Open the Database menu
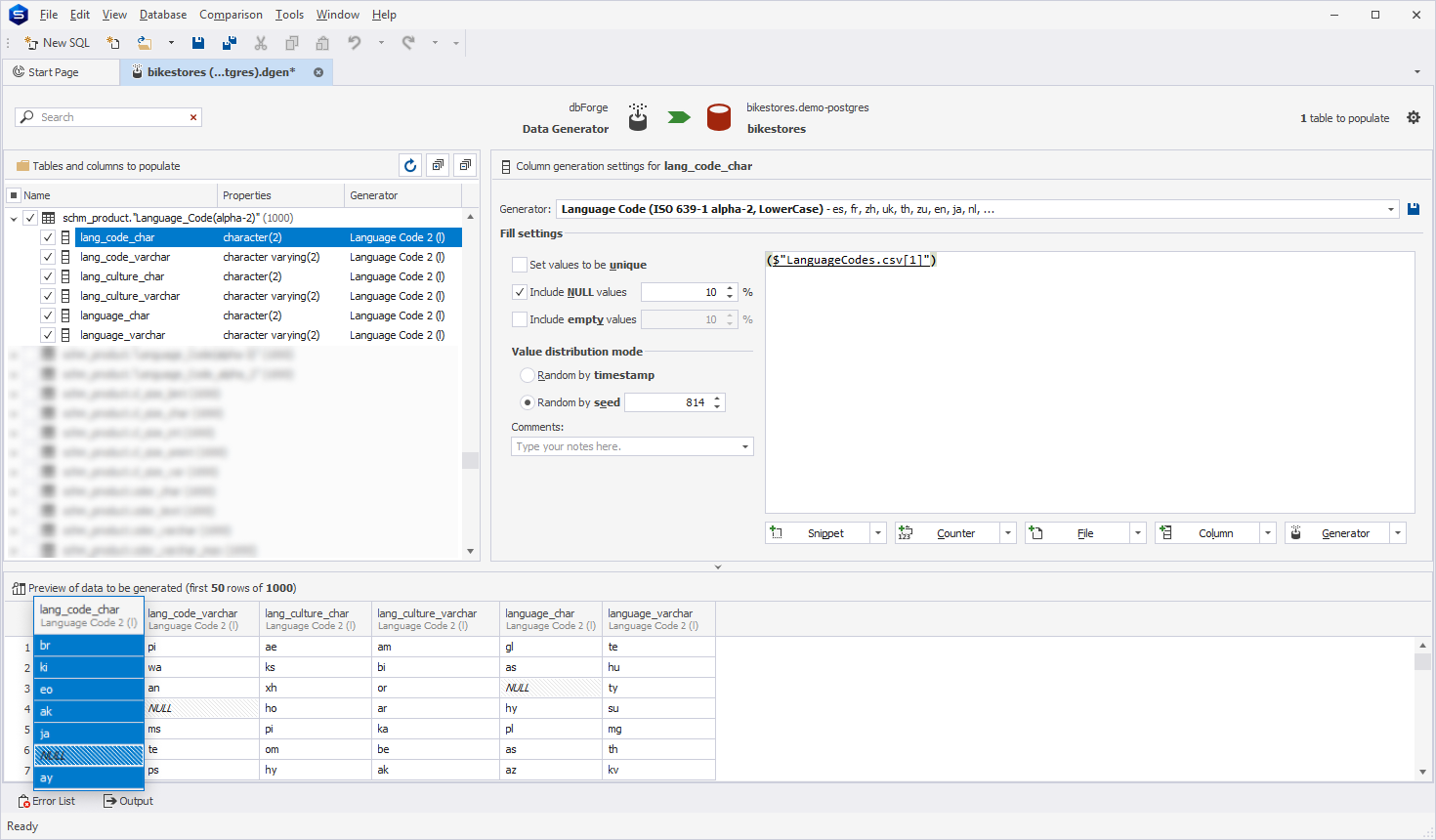Screen dimensions: 1436x840 tap(163, 15)
